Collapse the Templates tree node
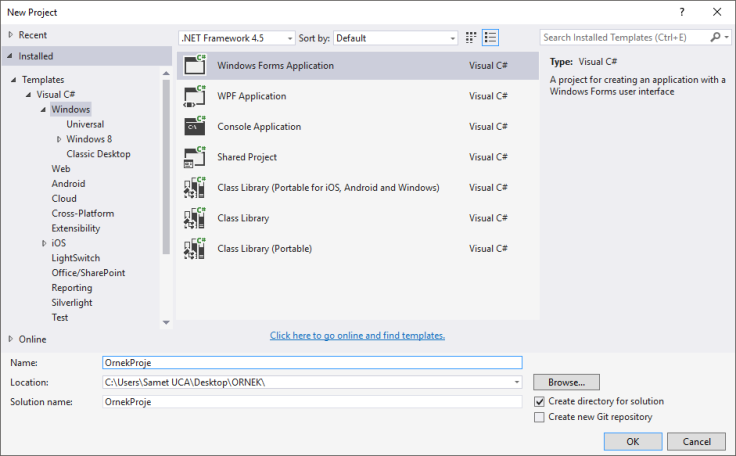This screenshot has height=456, width=736. 14,79
